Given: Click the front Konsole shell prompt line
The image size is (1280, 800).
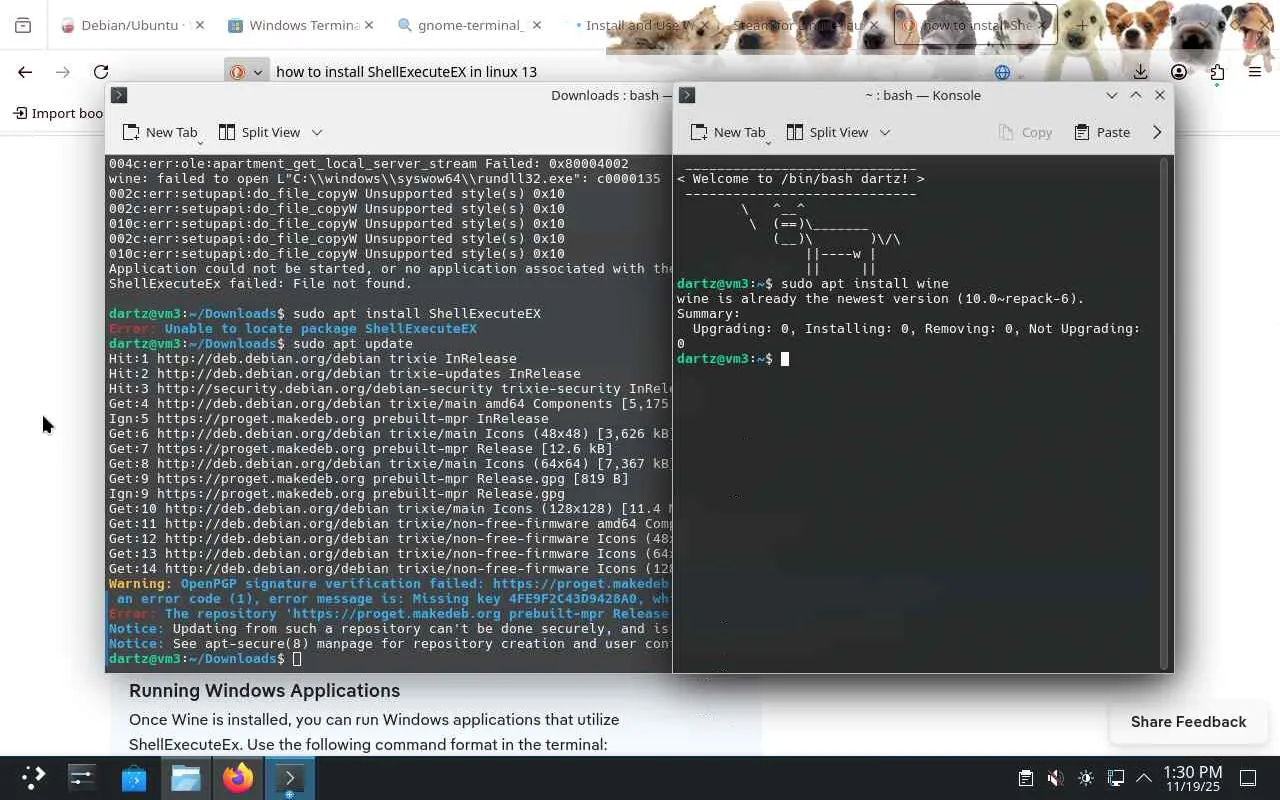Looking at the screenshot, I should [x=733, y=359].
